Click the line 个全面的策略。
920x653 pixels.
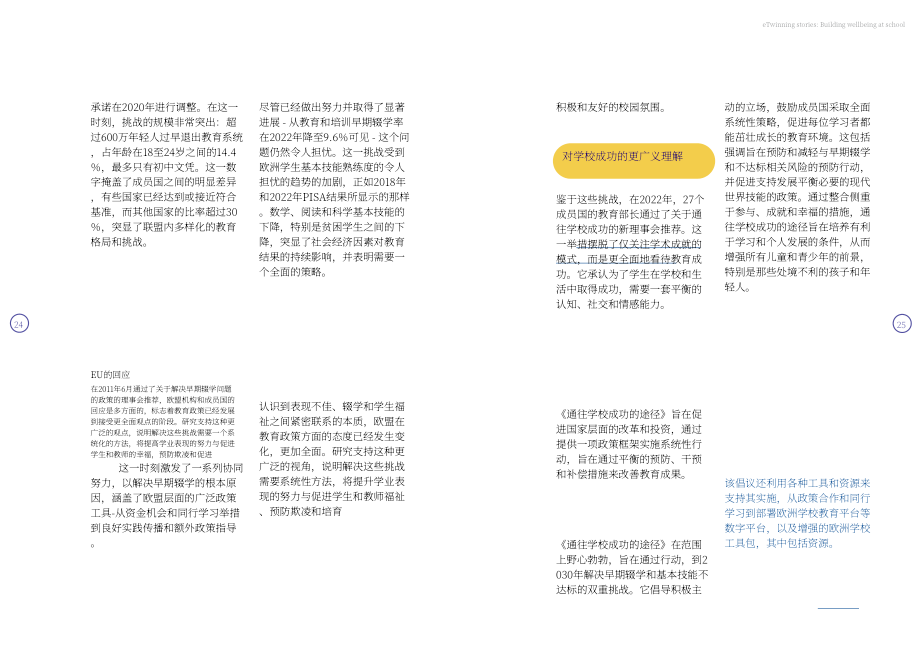(x=293, y=272)
